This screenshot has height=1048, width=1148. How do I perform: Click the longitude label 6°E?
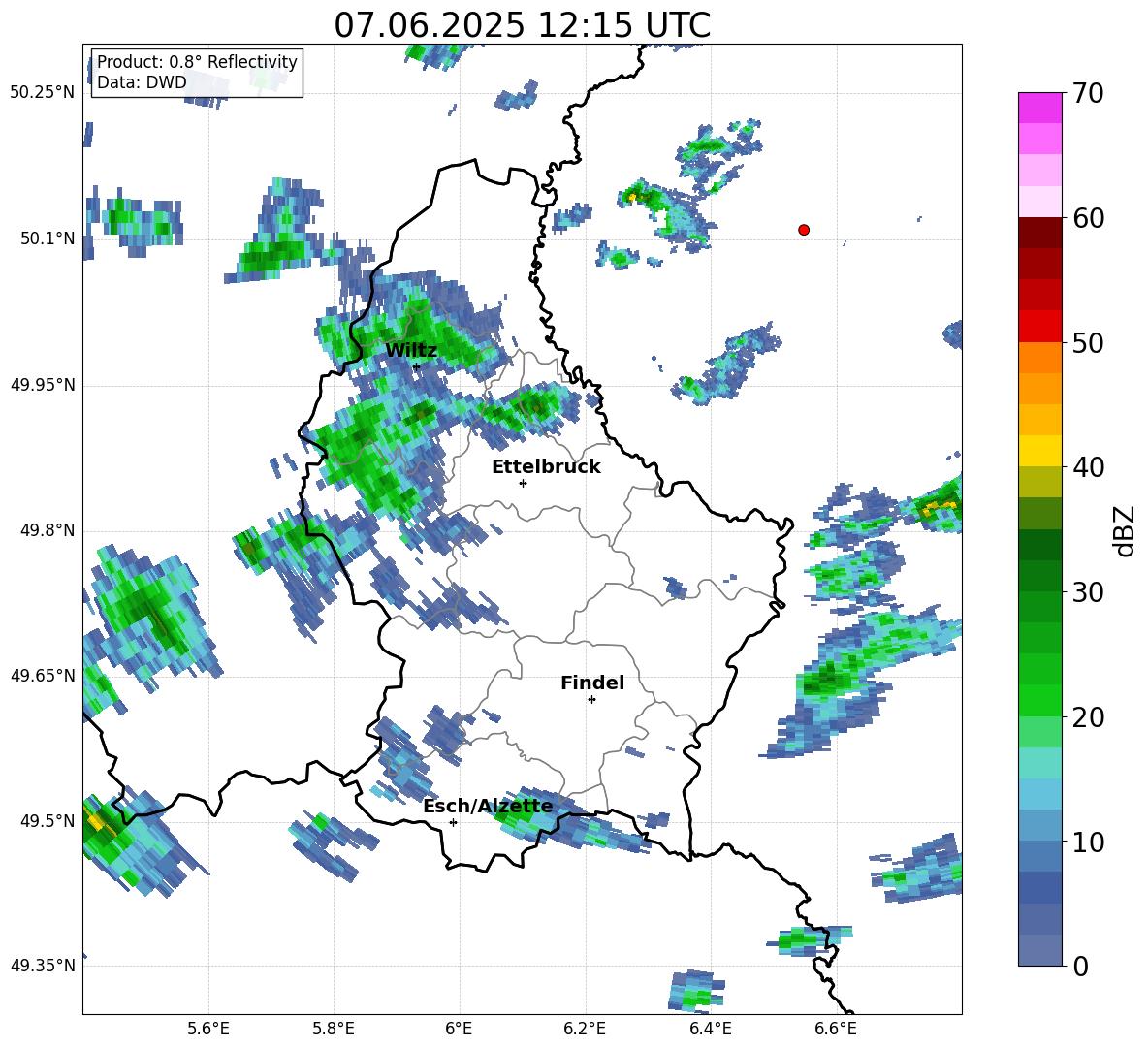pos(459,1030)
